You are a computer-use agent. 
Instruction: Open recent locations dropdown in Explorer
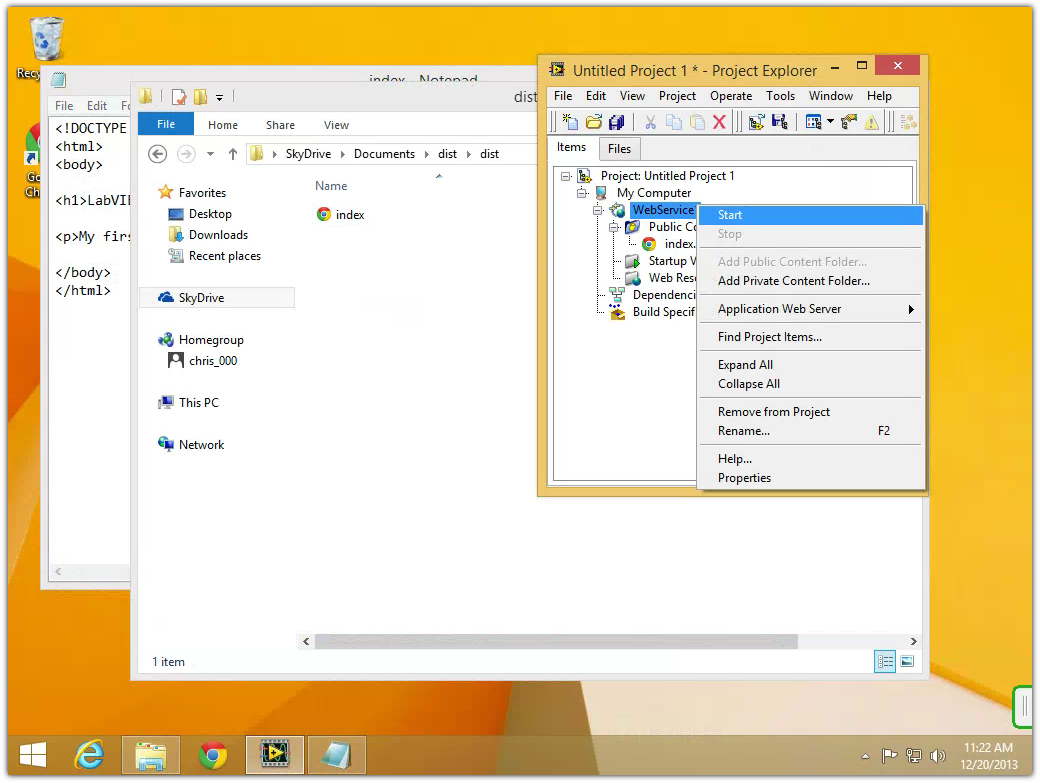[210, 154]
